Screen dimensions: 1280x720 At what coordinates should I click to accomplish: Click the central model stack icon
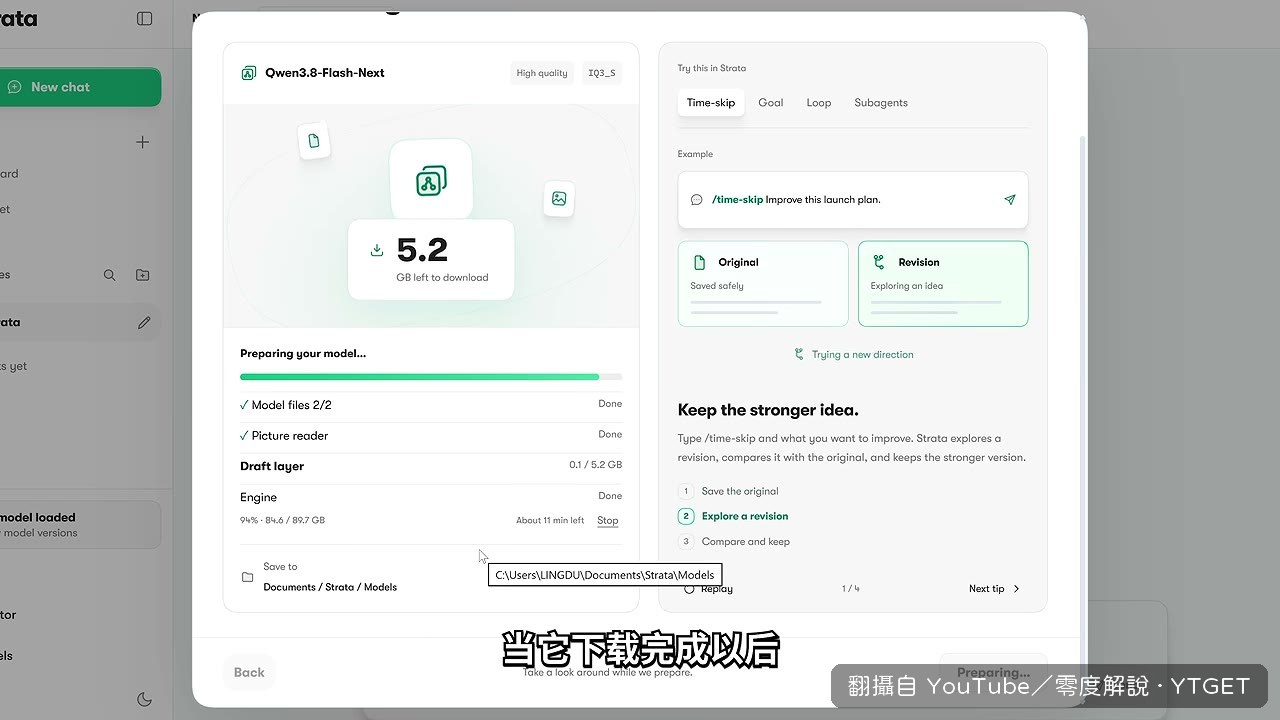click(x=431, y=180)
